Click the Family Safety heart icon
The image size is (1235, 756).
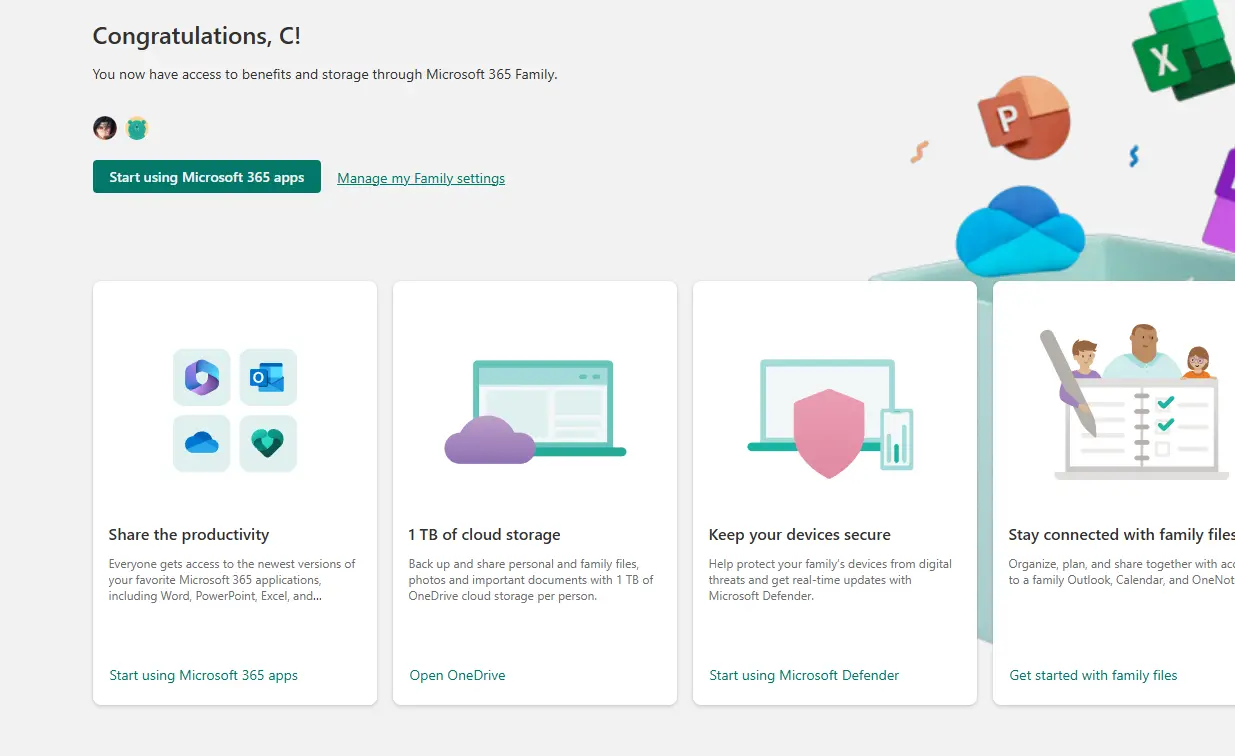pyautogui.click(x=268, y=443)
